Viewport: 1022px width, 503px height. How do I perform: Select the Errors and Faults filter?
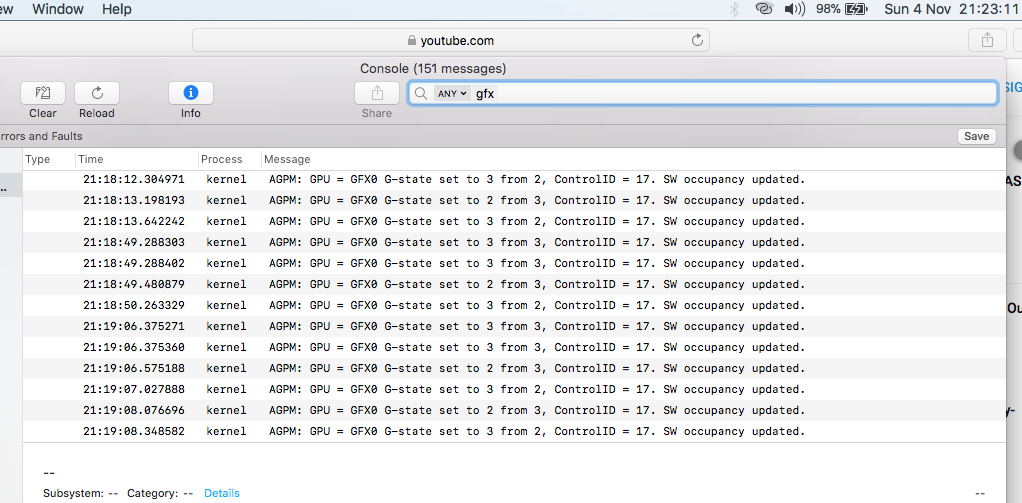pos(41,136)
